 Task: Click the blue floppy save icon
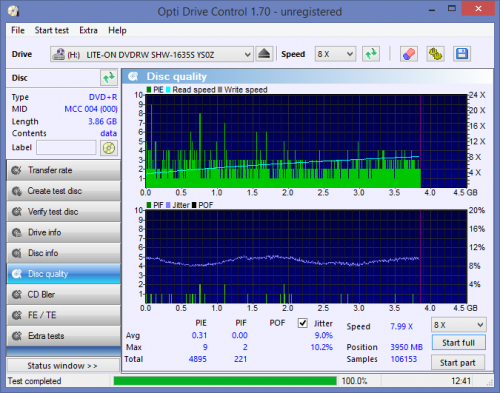point(462,54)
